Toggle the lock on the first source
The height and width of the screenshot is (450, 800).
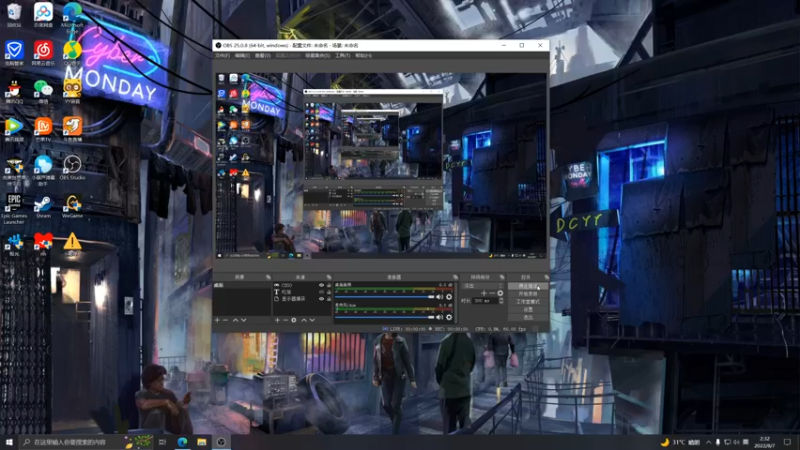coord(329,285)
